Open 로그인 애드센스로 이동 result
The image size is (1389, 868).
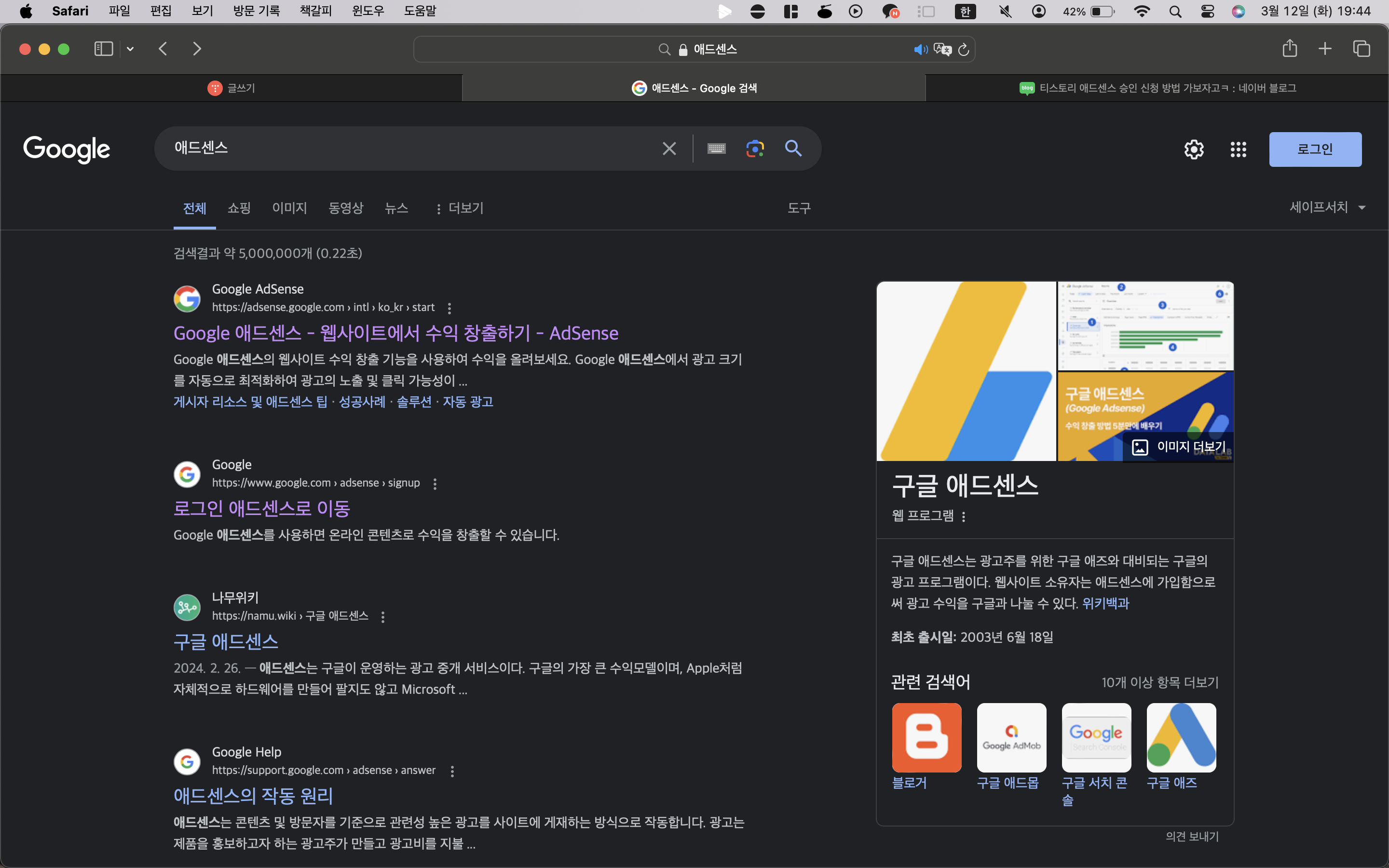tap(262, 508)
